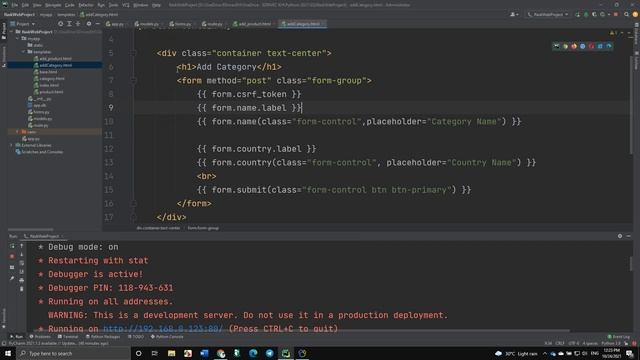Open Project panel settings gear
This screenshot has height=360, width=640.
pyautogui.click(x=89, y=24)
